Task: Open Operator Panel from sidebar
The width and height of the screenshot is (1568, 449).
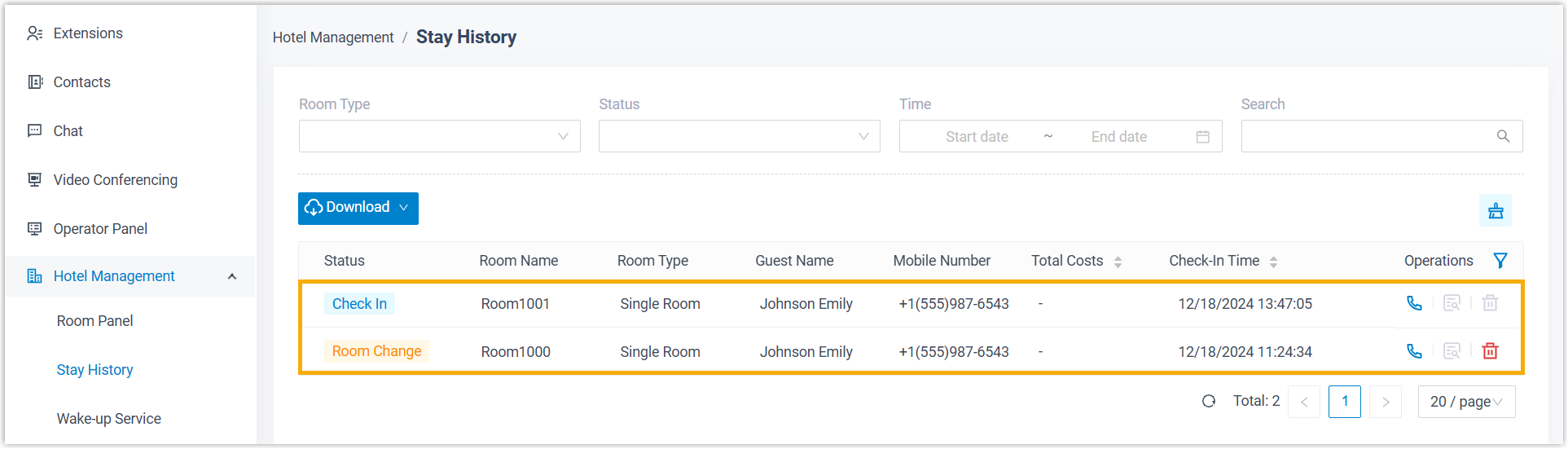Action: (100, 229)
